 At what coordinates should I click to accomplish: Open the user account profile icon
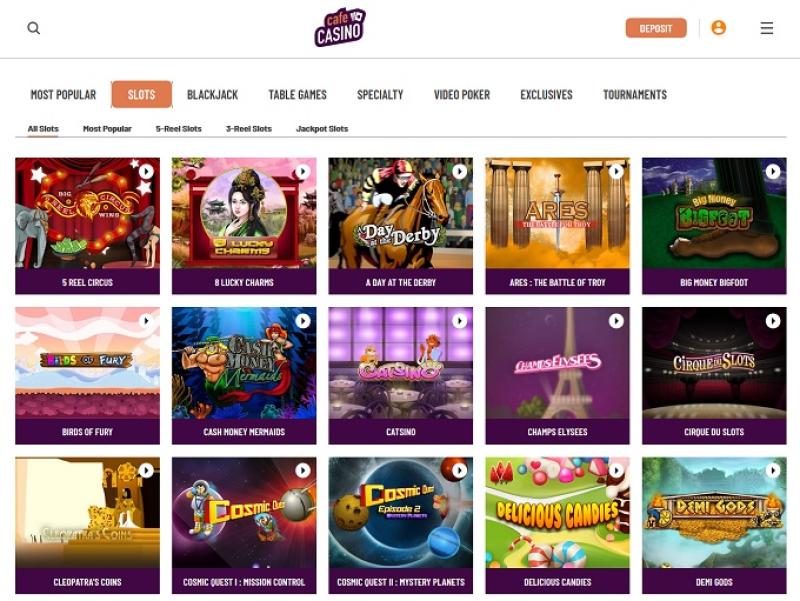click(718, 28)
